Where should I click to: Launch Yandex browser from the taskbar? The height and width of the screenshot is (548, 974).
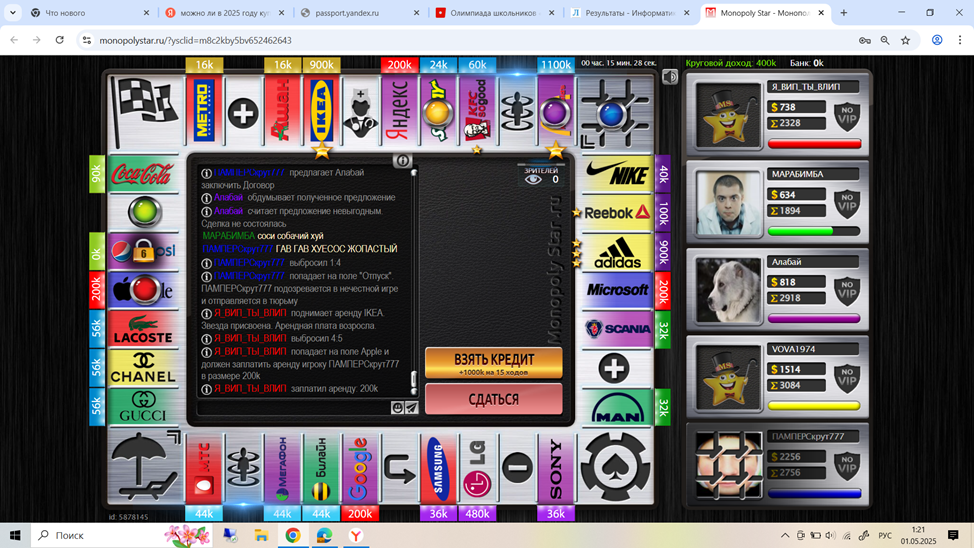point(356,535)
